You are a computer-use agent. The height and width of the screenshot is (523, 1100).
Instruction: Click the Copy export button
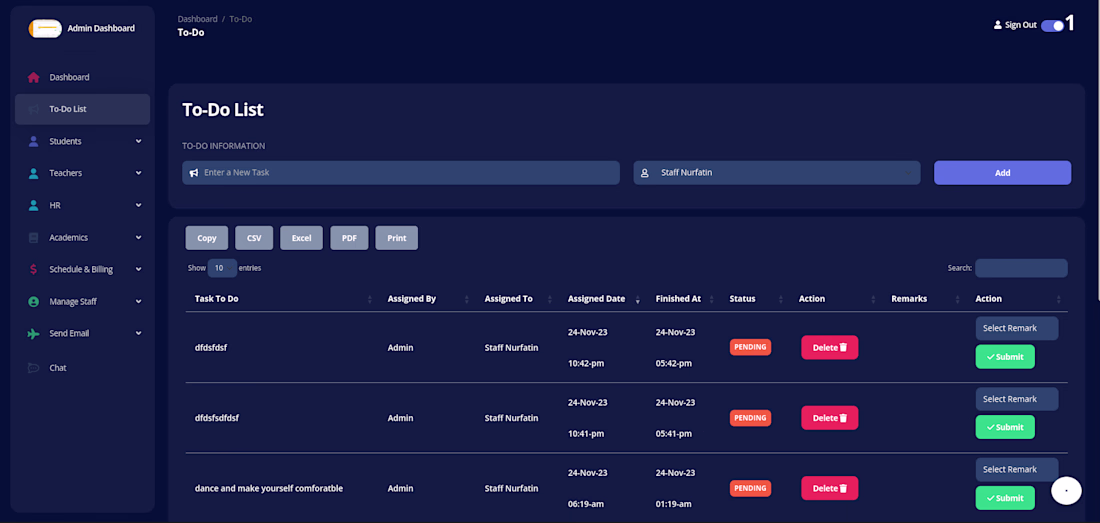coord(207,238)
